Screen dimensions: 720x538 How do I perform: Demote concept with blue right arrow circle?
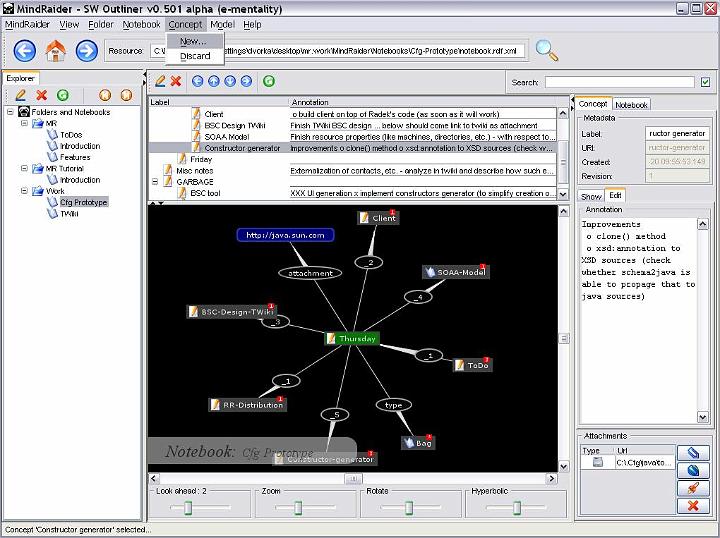246,81
